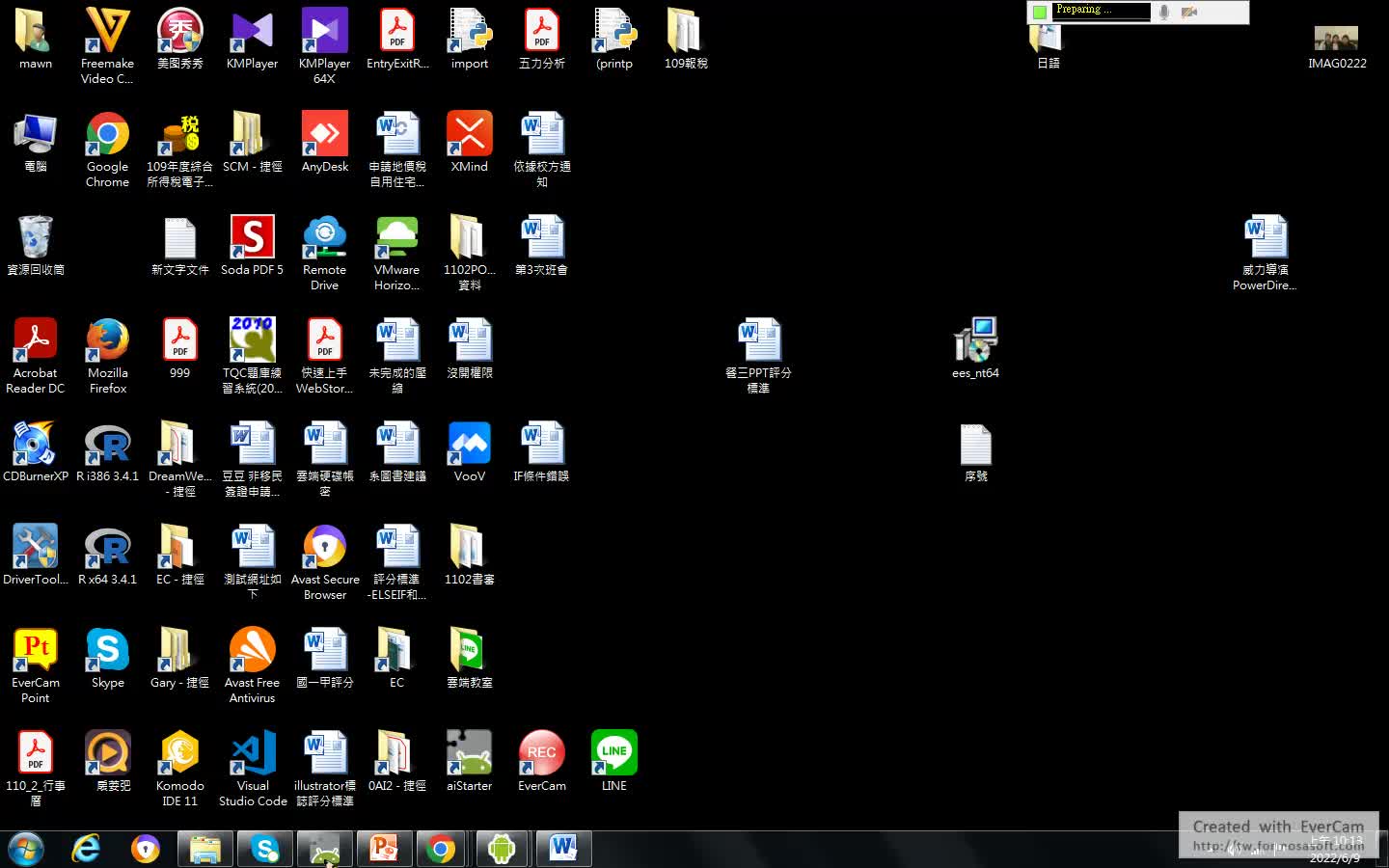Screen dimensions: 1389x868
Task: Launch aiStarter from the desktop
Action: [470, 761]
